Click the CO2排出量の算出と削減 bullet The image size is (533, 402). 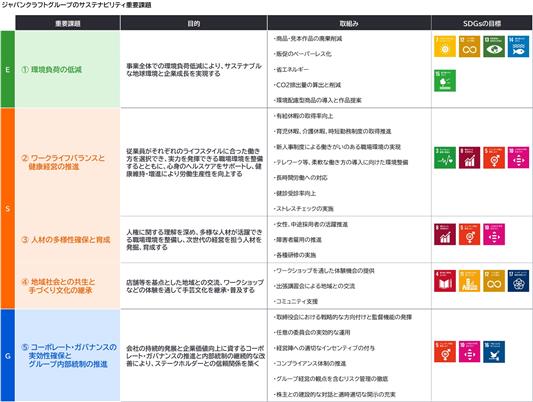(307, 85)
